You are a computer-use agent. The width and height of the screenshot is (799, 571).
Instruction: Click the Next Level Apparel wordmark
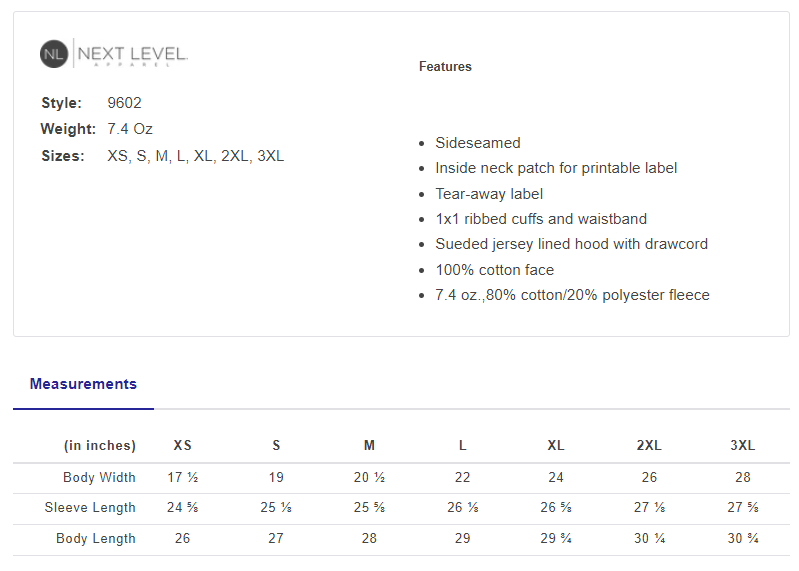pyautogui.click(x=132, y=55)
